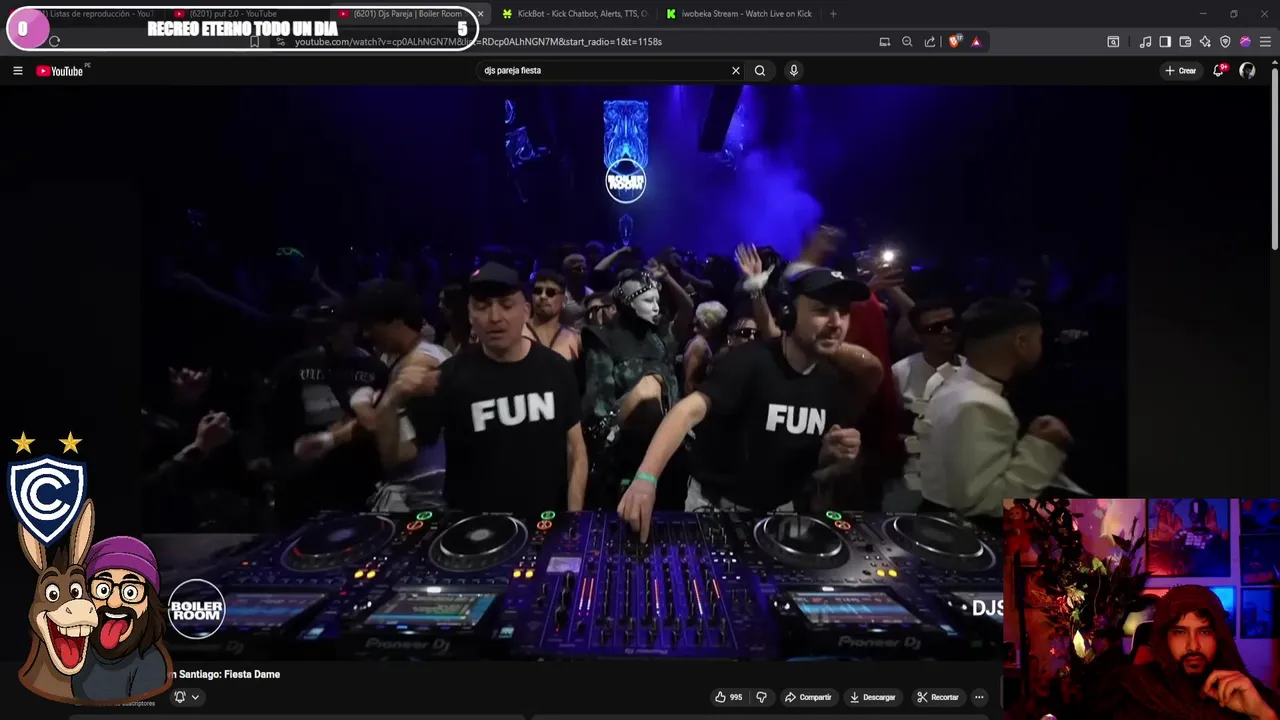This screenshot has height=720, width=1280.
Task: Click the share page icon in the address bar
Action: (x=930, y=42)
